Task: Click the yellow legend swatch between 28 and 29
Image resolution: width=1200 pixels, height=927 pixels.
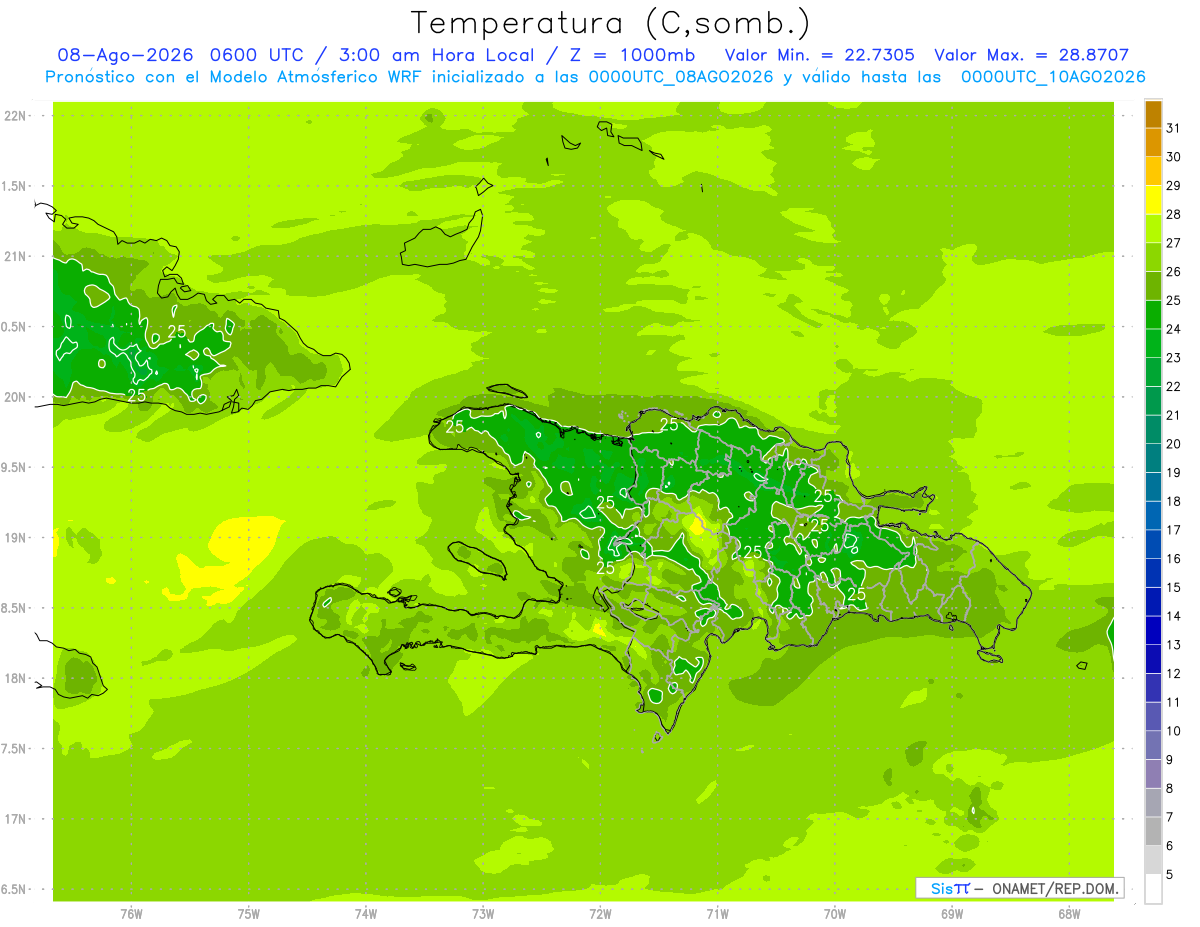Action: pyautogui.click(x=1153, y=200)
